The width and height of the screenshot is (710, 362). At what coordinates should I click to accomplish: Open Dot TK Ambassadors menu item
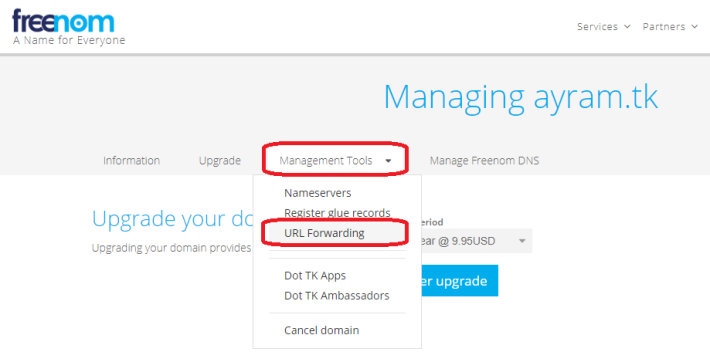[x=337, y=295]
